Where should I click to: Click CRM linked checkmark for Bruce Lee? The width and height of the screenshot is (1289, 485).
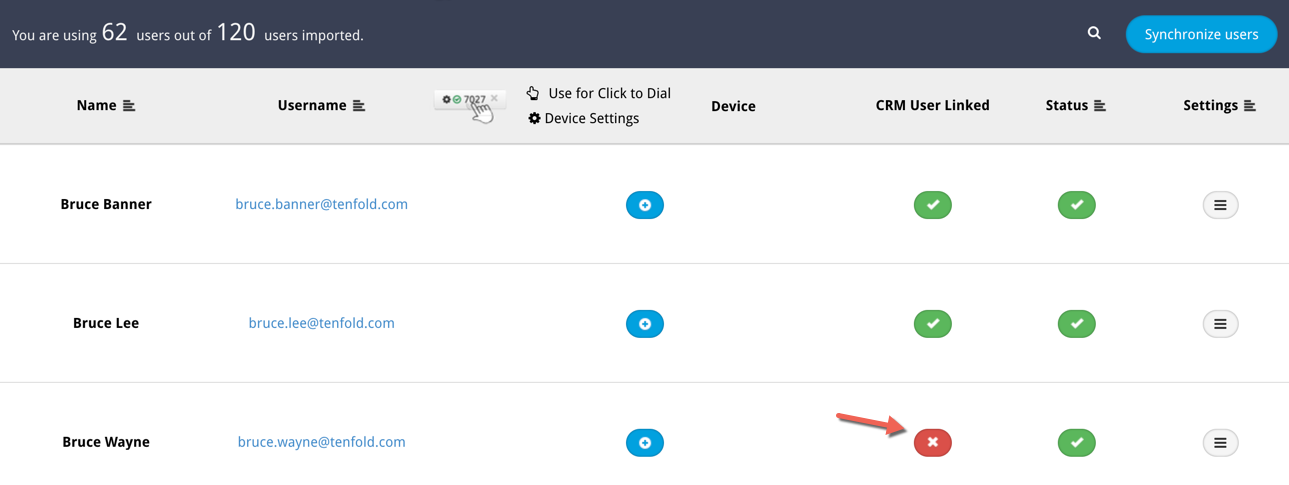[x=933, y=324]
